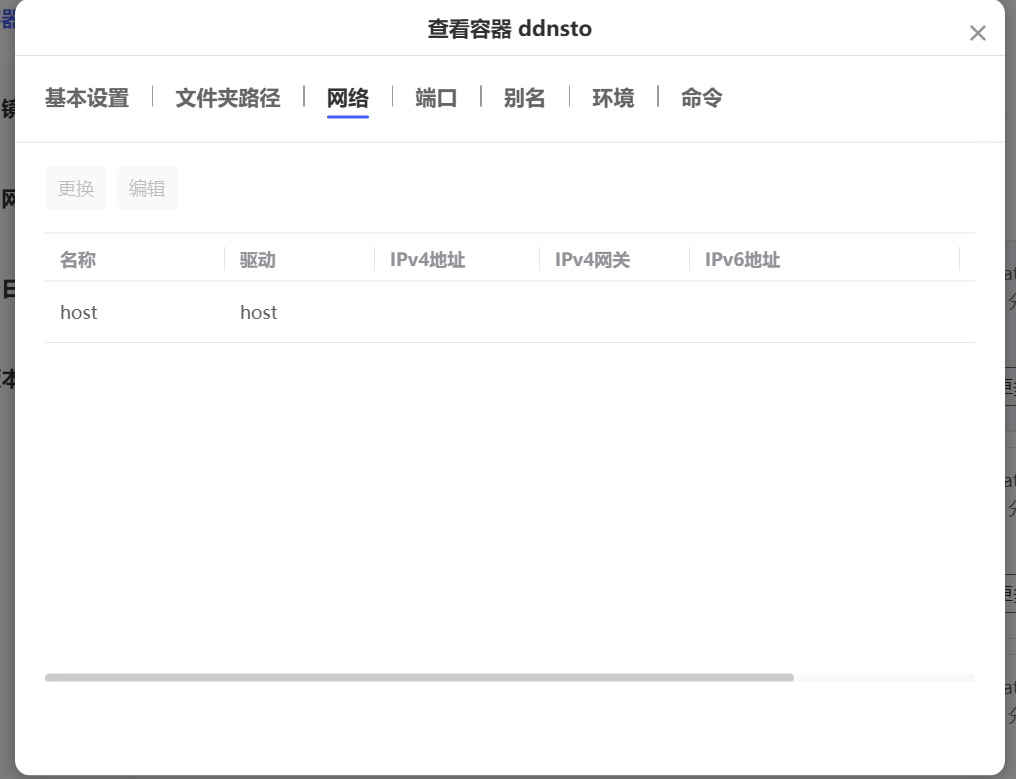Click the empty scrollbar track right of thumb

(x=884, y=677)
